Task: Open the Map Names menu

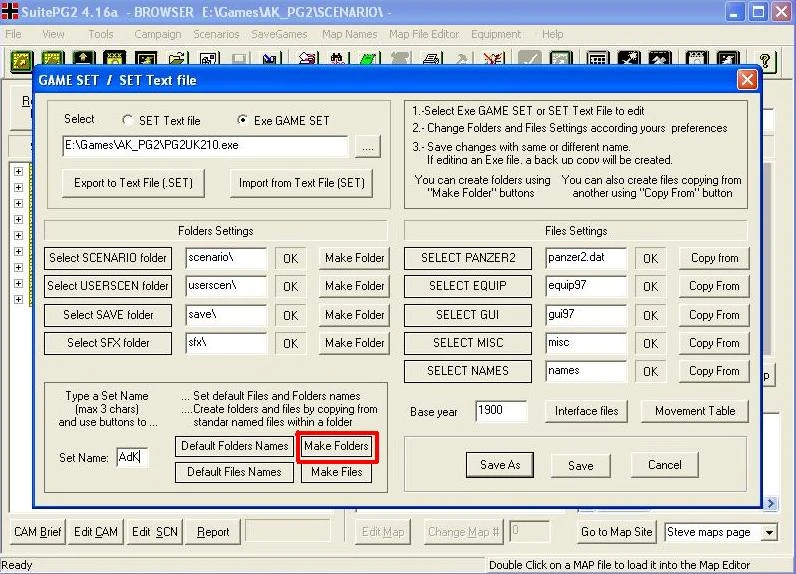Action: click(349, 34)
